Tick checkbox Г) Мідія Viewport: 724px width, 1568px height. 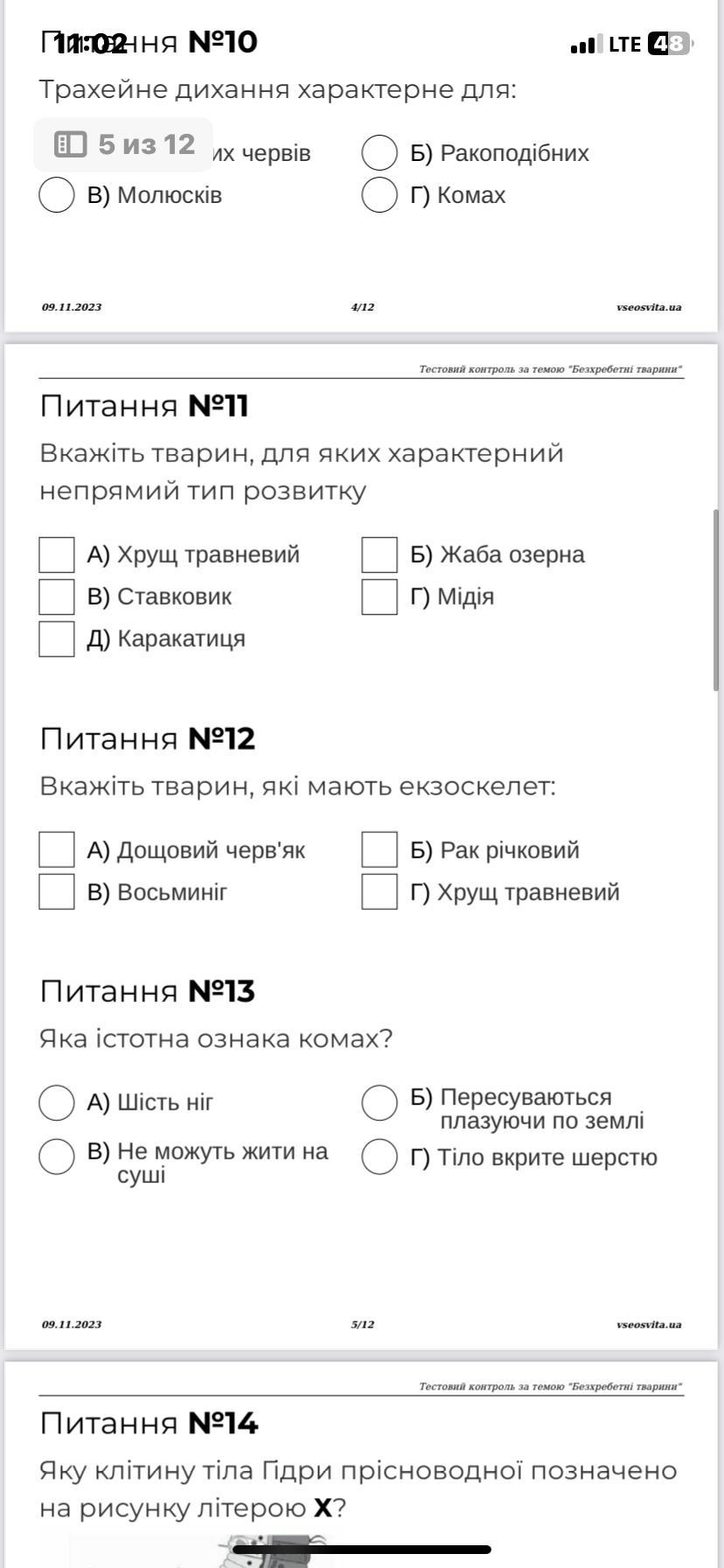(379, 597)
